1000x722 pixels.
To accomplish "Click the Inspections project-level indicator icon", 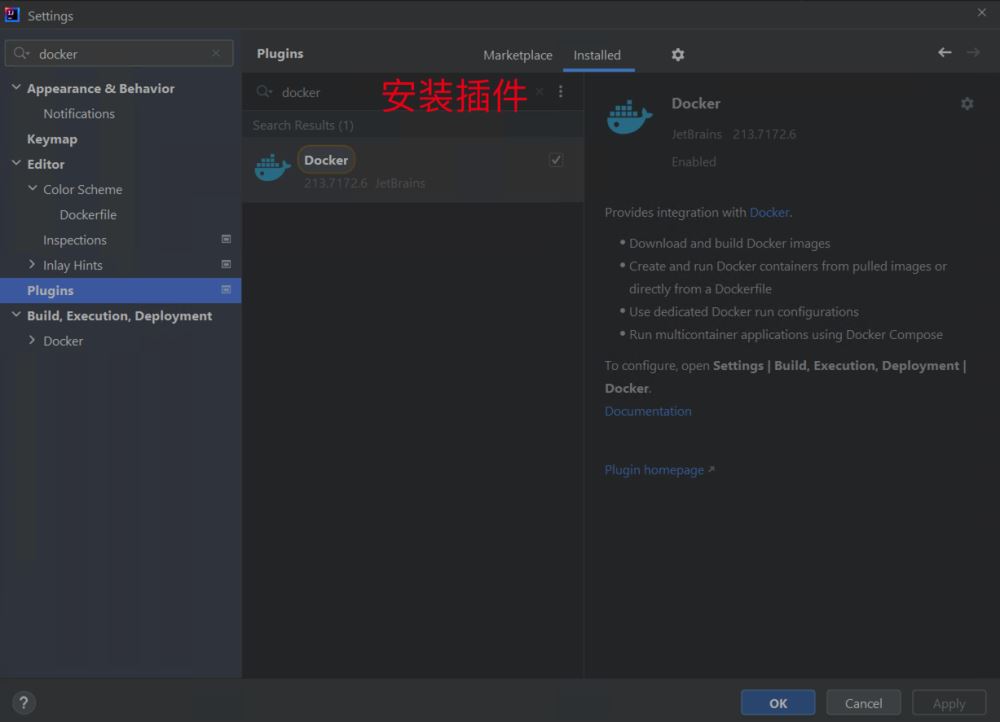I will (226, 239).
